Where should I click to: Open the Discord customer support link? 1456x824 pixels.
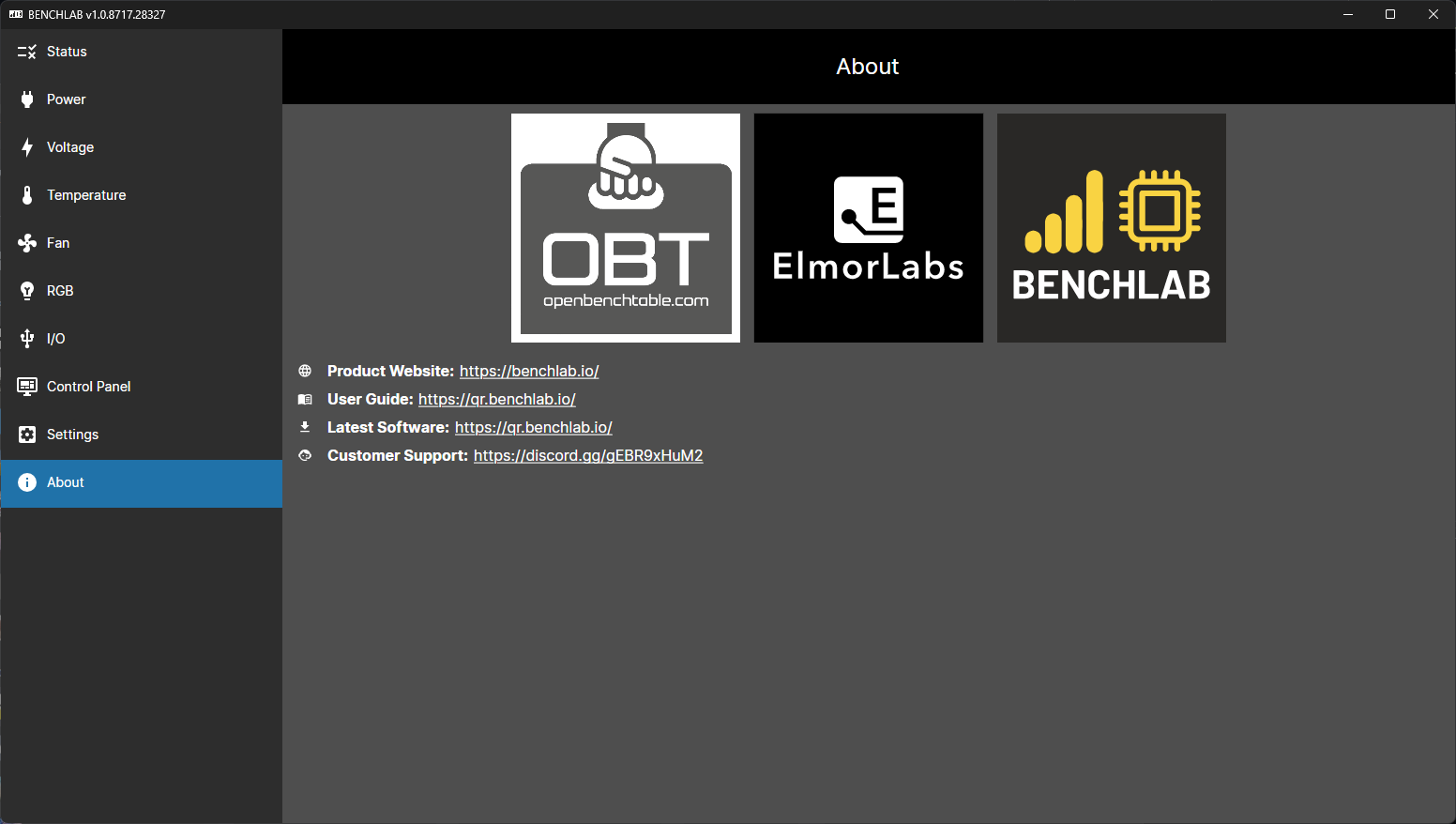click(x=587, y=456)
